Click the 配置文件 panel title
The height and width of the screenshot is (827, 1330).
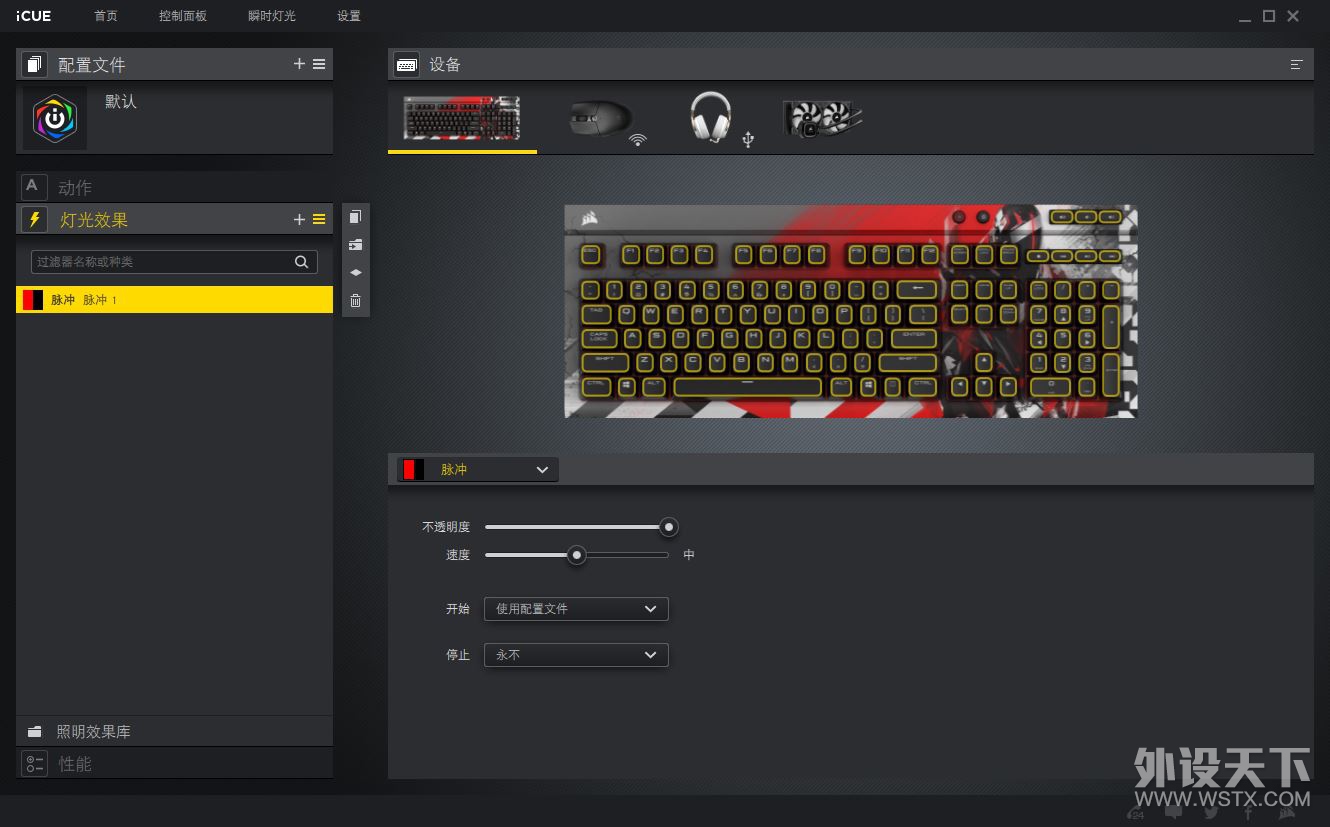point(92,65)
